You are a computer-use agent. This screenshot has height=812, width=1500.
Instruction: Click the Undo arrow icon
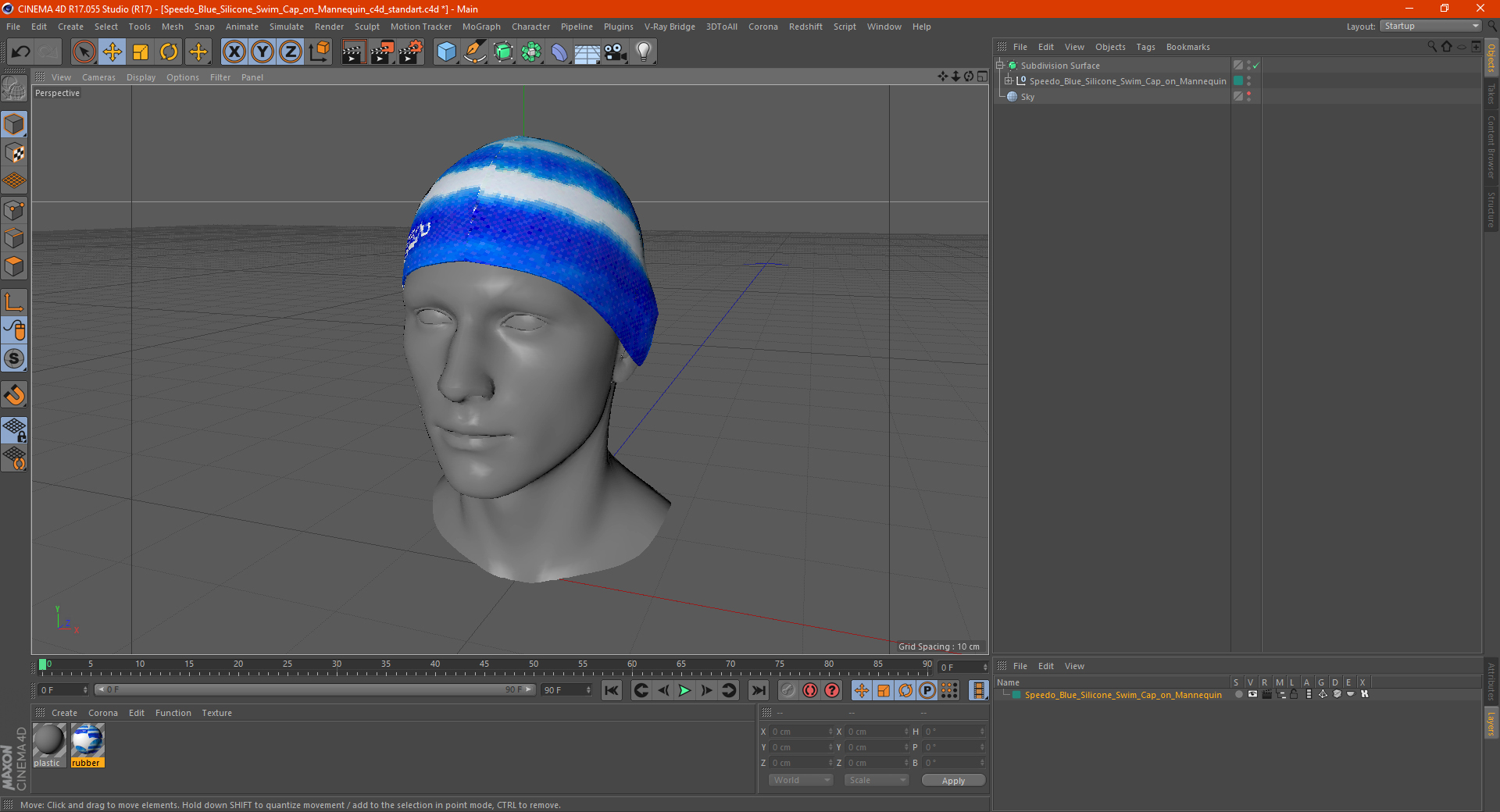pos(21,52)
